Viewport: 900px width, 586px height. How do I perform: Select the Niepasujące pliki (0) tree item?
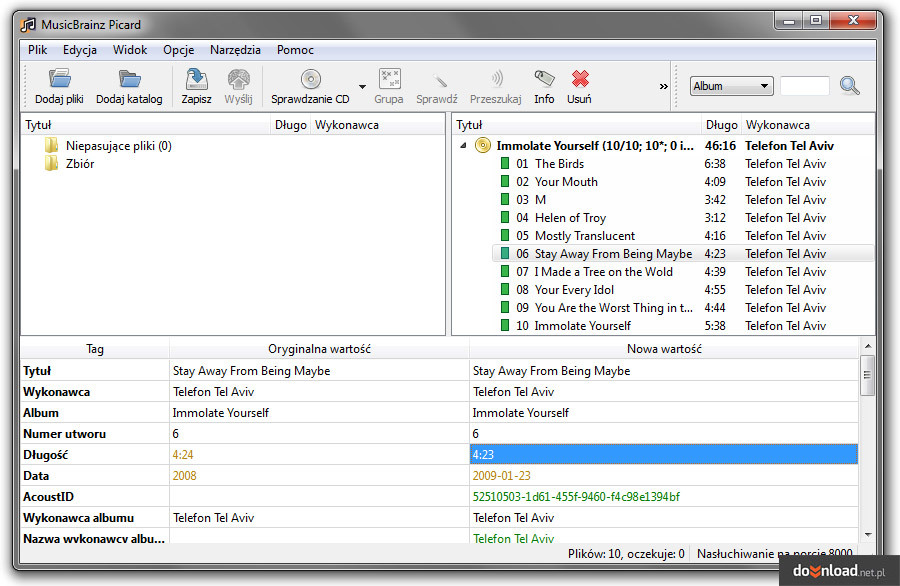119,146
